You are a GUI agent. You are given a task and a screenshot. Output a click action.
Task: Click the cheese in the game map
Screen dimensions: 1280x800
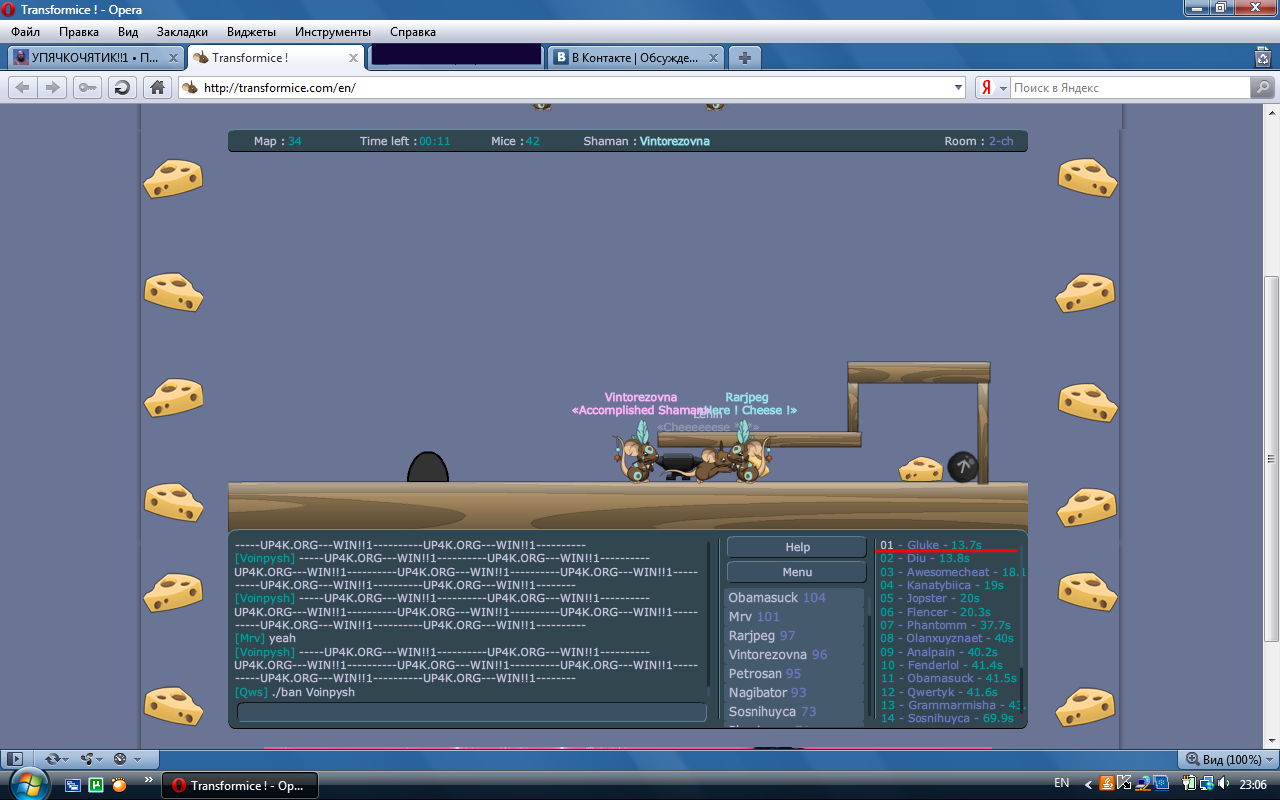(920, 468)
